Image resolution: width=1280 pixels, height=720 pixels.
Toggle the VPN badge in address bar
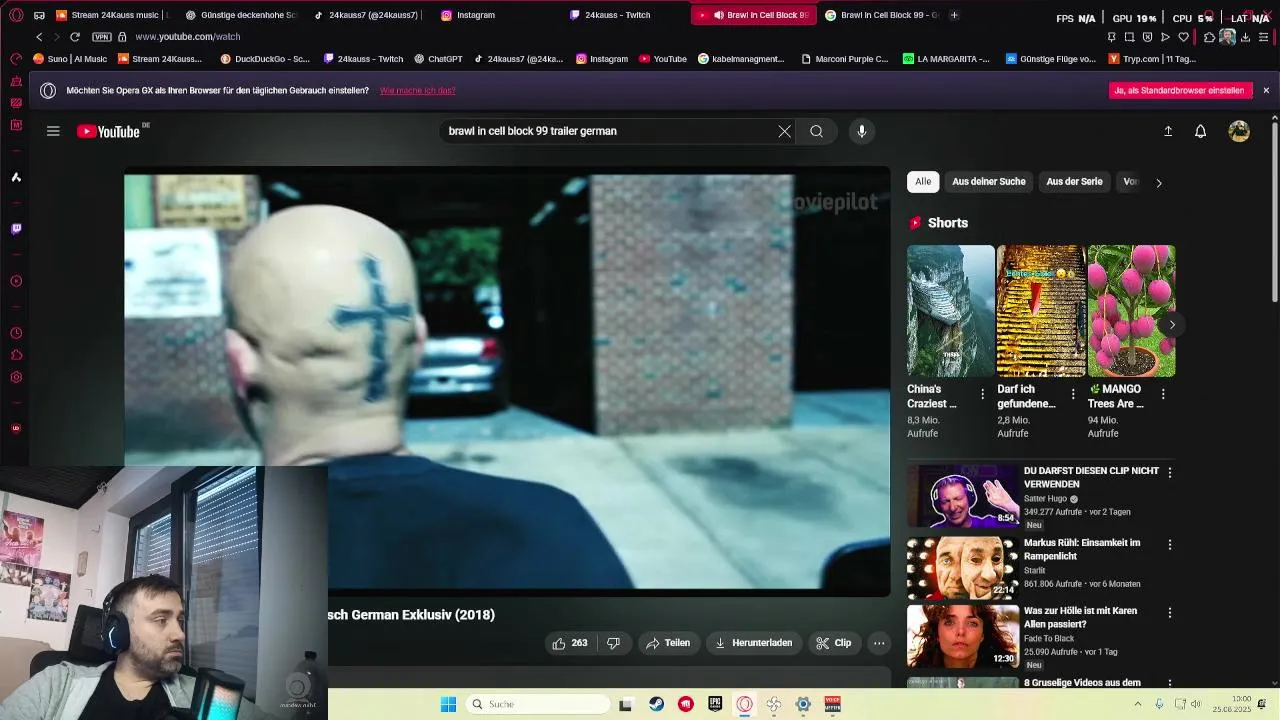click(101, 37)
